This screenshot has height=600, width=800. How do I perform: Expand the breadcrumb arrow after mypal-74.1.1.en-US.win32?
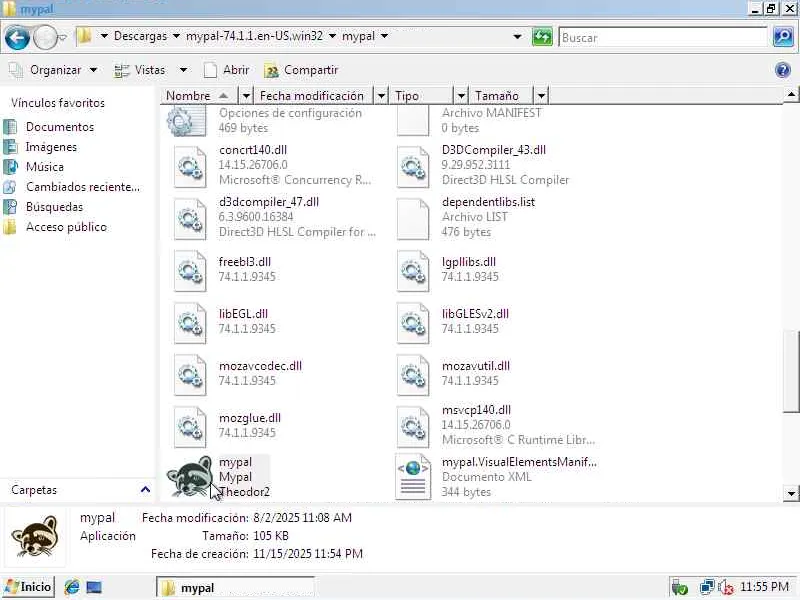pyautogui.click(x=332, y=36)
